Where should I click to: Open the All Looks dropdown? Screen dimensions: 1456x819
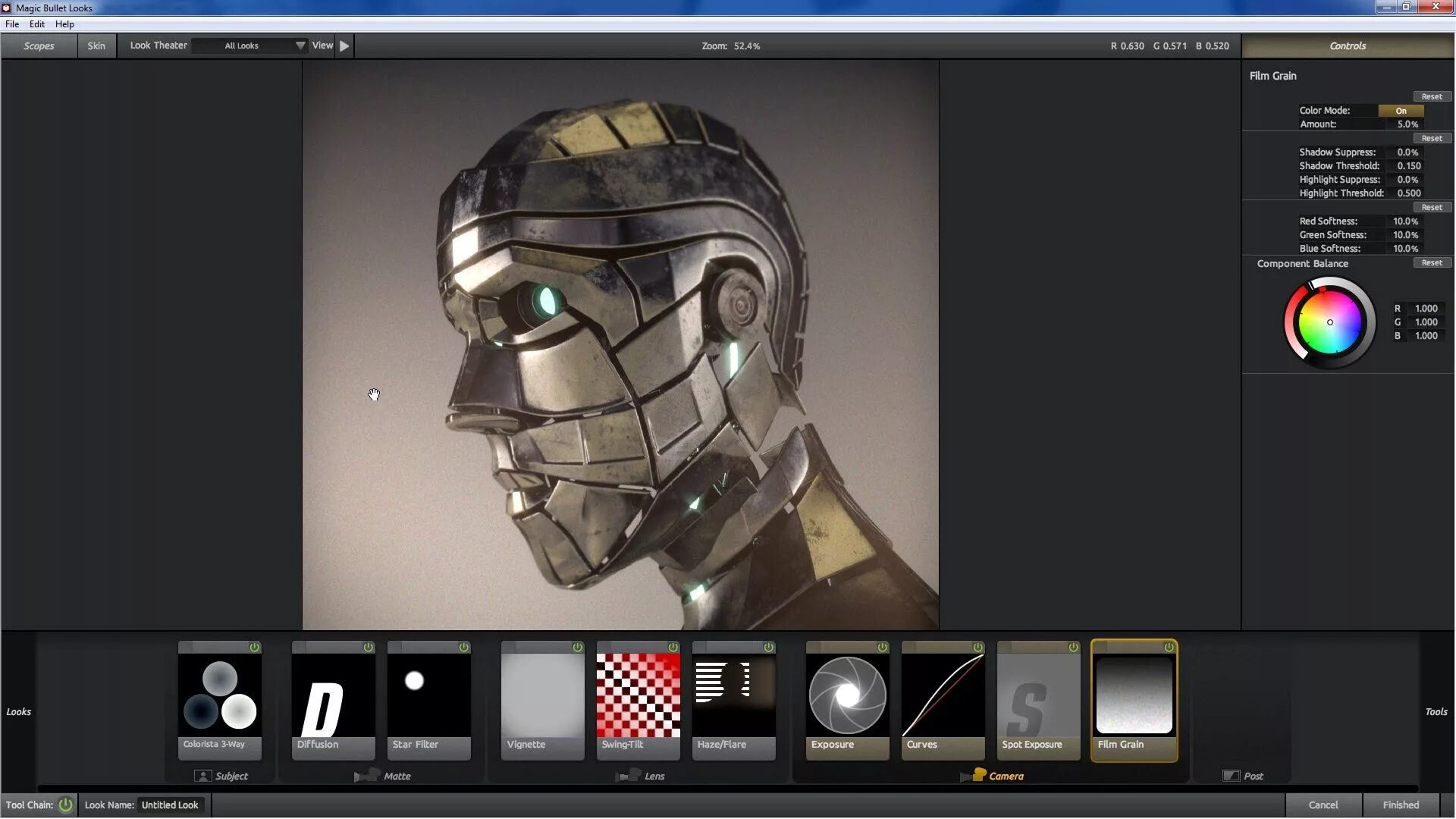[250, 45]
